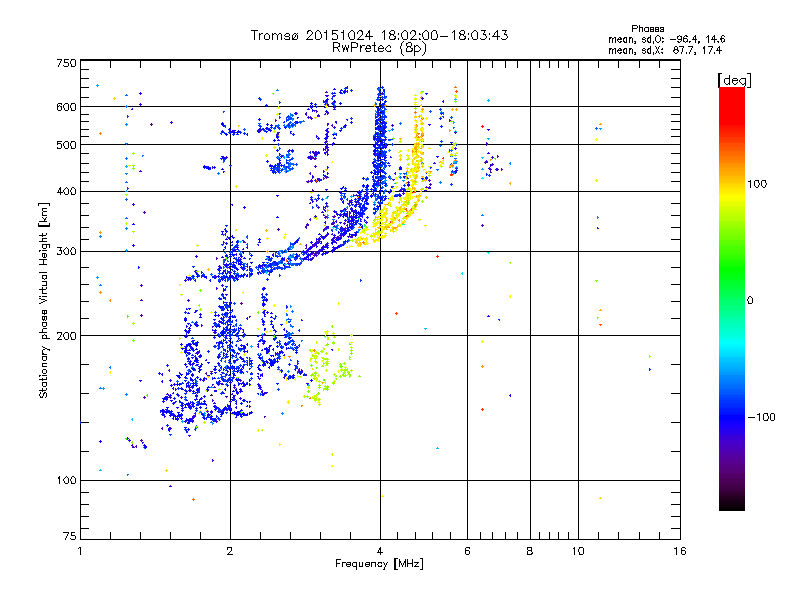Click the 'RwPretec (8p)' subtitle

[379, 48]
